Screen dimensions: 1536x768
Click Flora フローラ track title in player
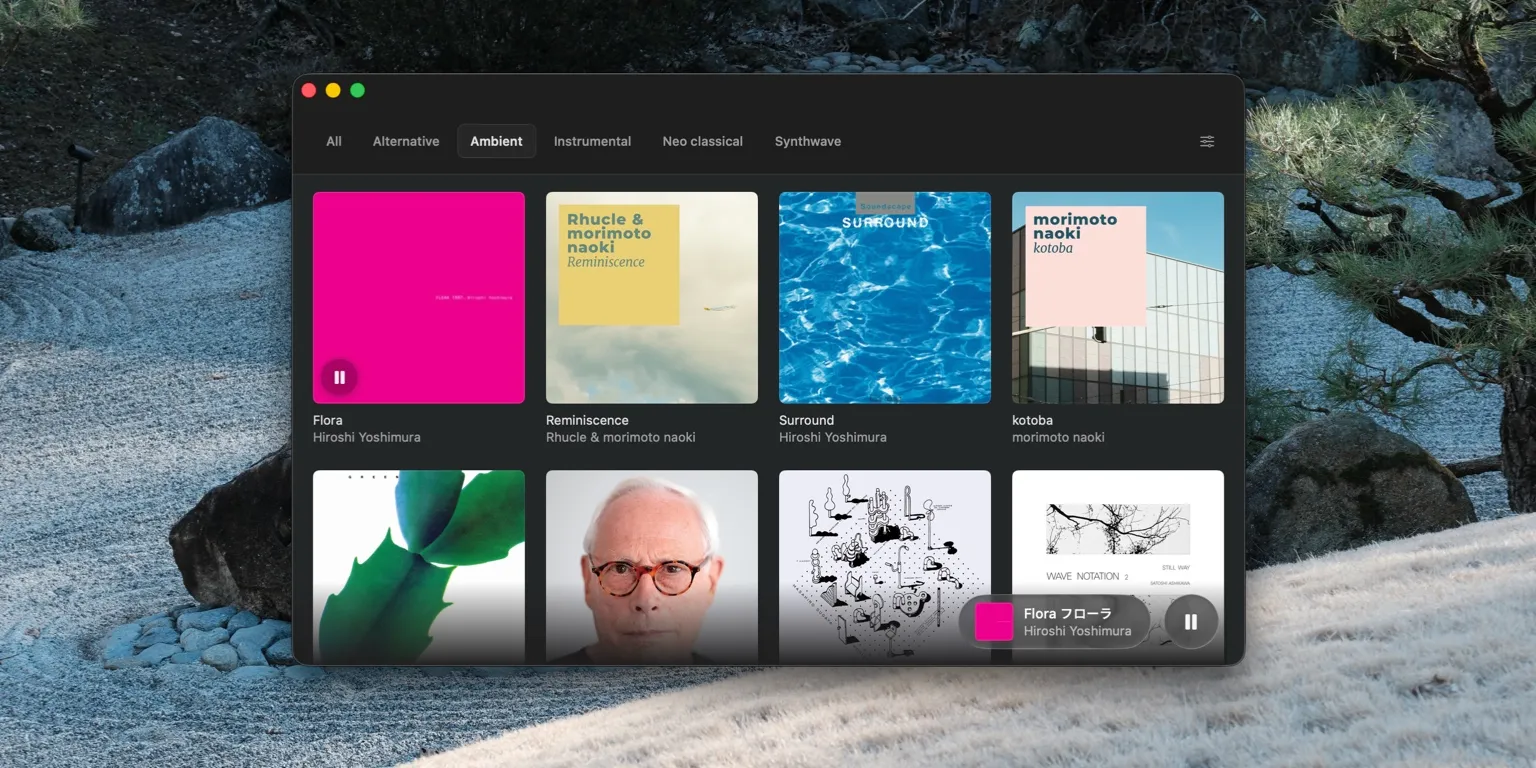pyautogui.click(x=1068, y=613)
